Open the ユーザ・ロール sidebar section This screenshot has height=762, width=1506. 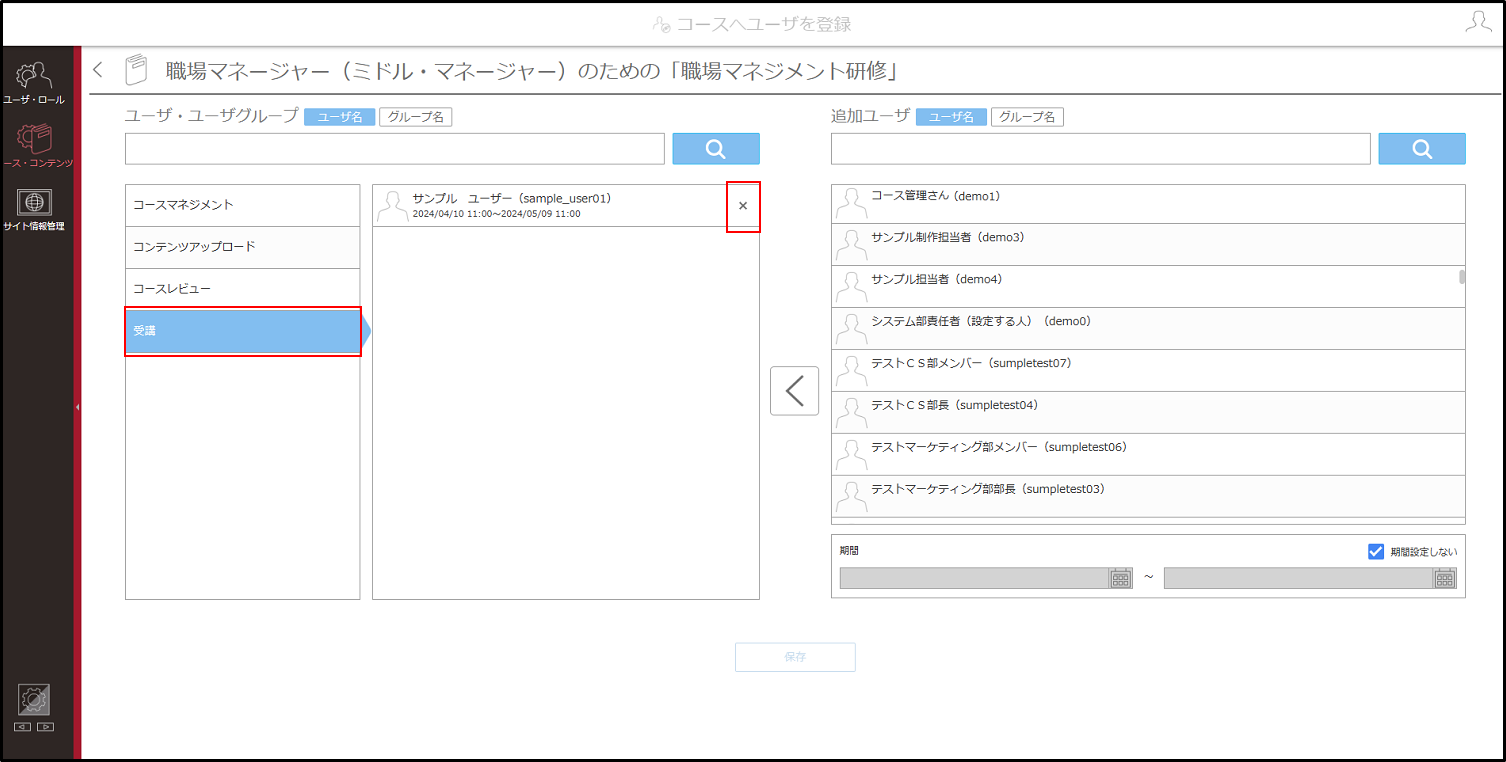(35, 82)
